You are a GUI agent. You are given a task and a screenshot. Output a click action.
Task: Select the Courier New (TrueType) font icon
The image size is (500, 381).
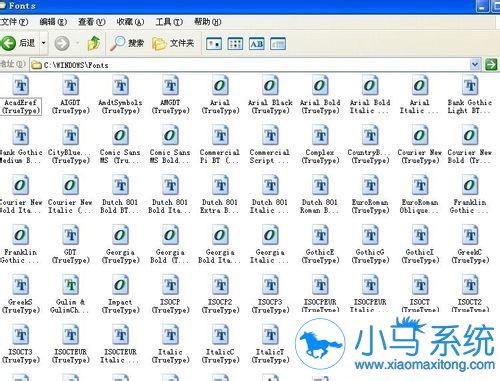pyautogui.click(x=420, y=135)
